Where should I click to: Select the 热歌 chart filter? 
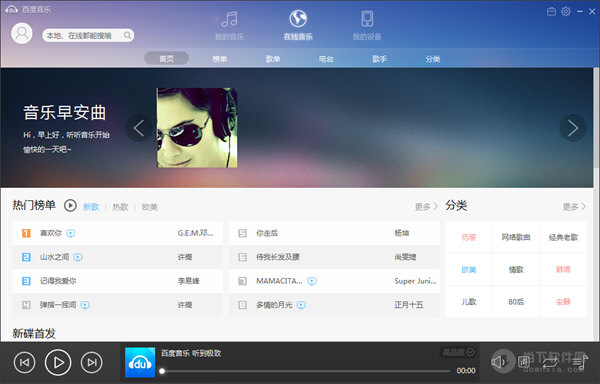point(120,207)
